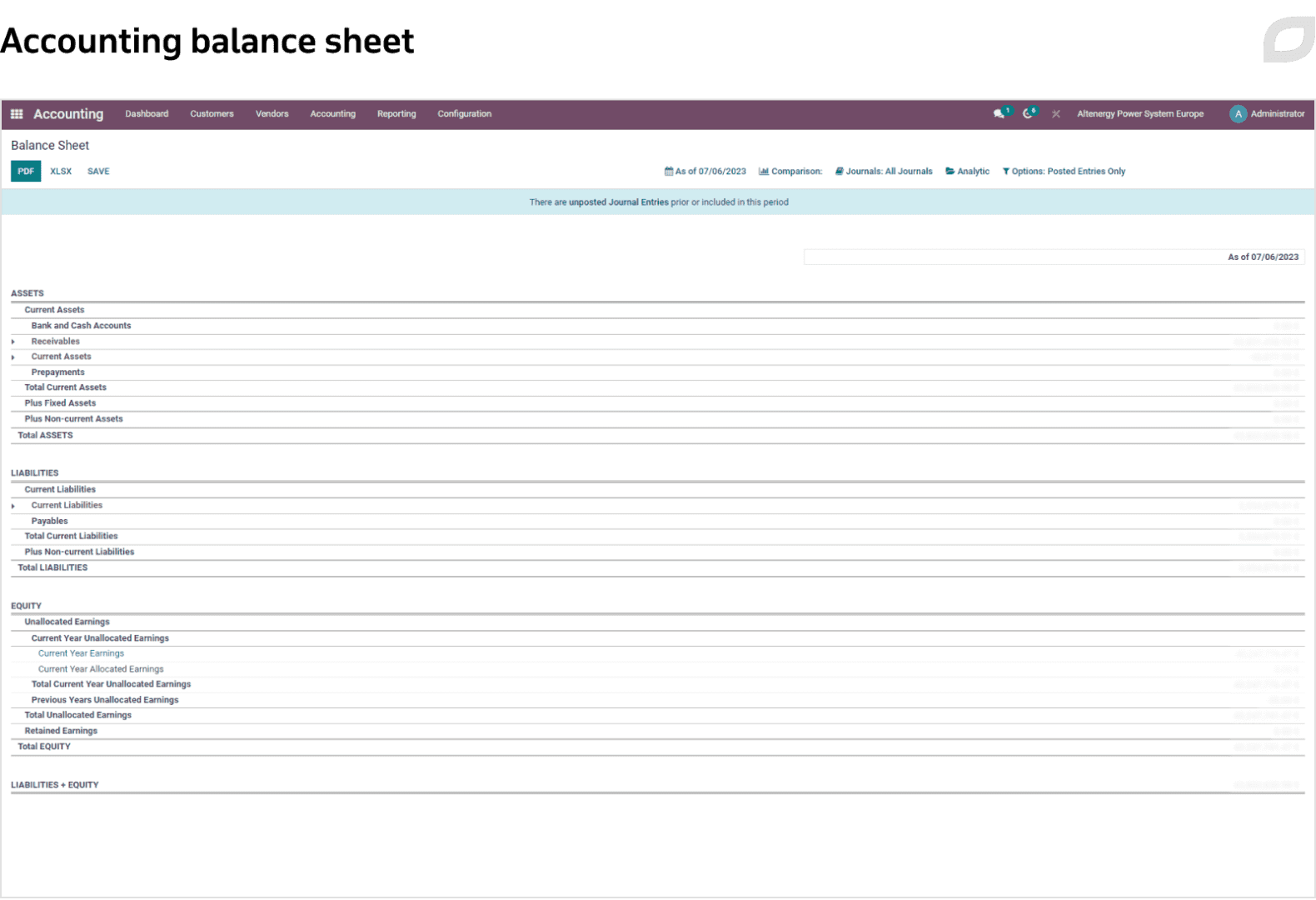The image size is (1316, 900).
Task: Open the apps grid menu icon
Action: (17, 114)
